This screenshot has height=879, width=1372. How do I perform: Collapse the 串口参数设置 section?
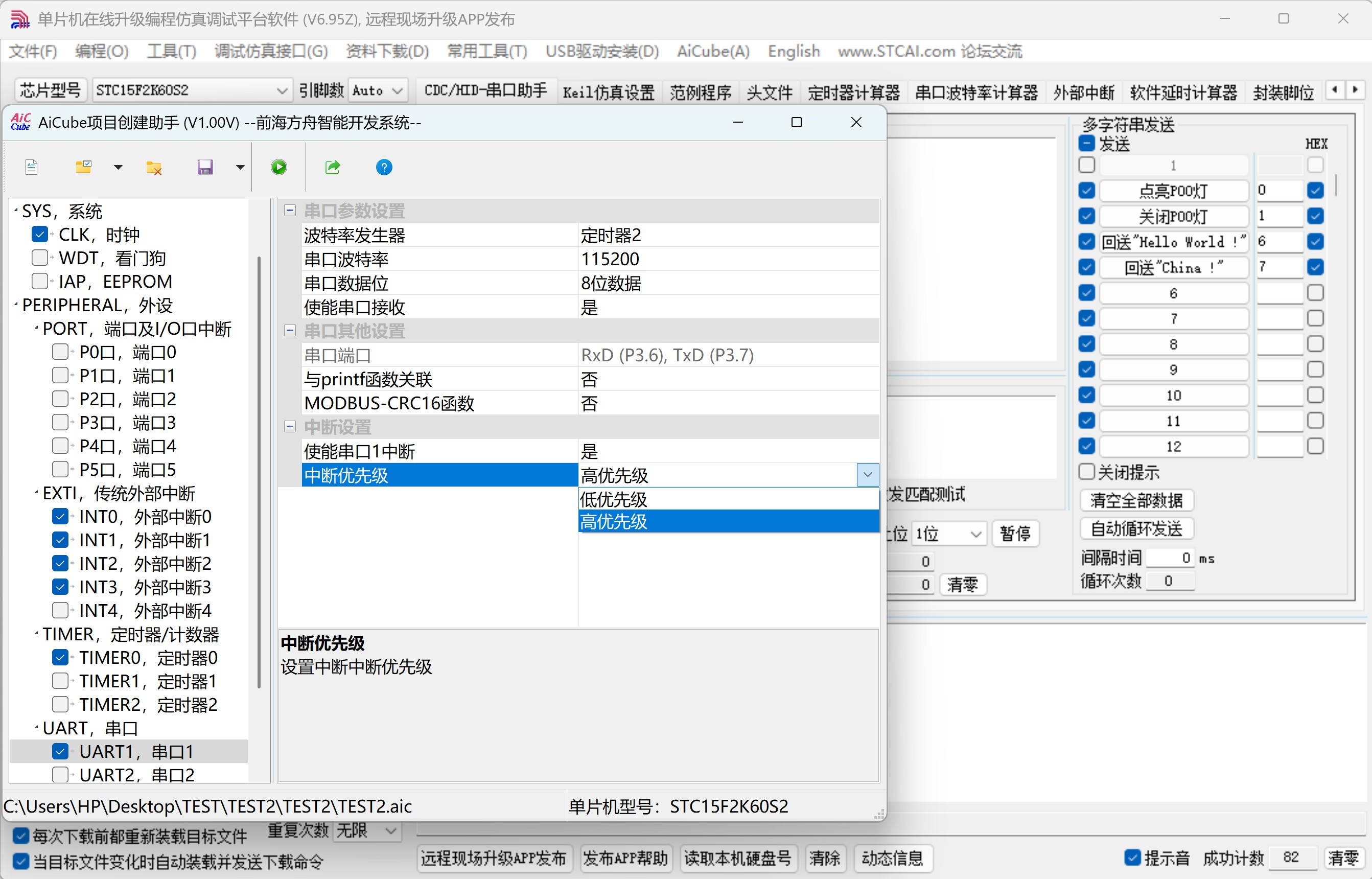(x=290, y=211)
